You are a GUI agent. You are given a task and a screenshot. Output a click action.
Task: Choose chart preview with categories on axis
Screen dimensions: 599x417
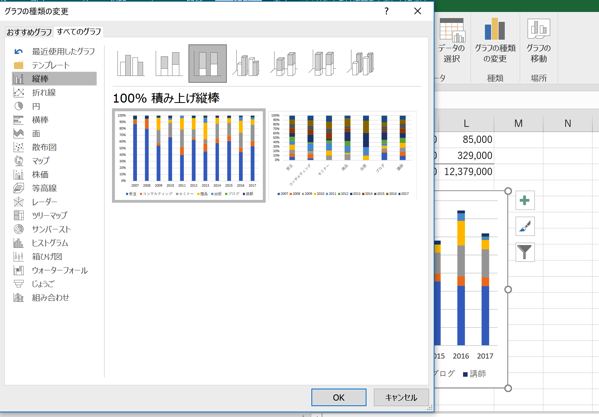click(x=343, y=155)
